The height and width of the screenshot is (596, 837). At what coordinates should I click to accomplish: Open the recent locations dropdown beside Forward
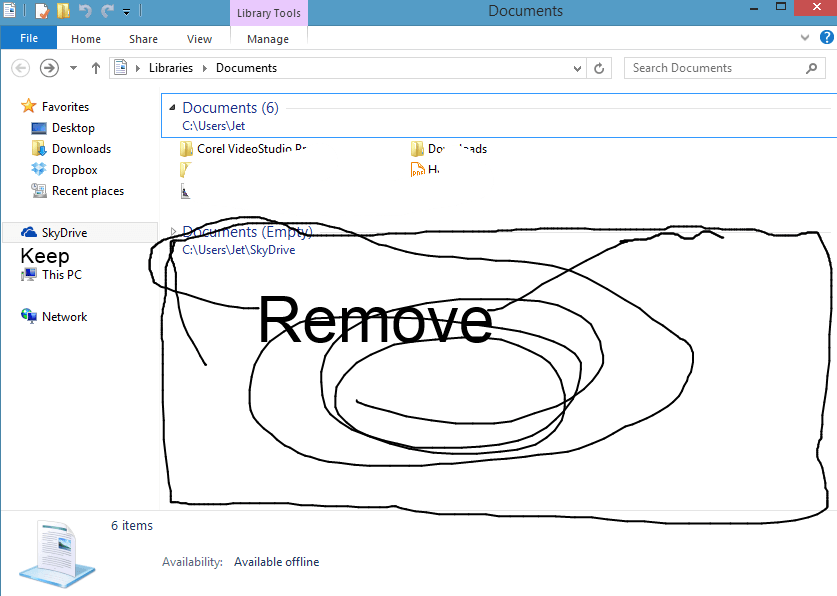(x=72, y=67)
